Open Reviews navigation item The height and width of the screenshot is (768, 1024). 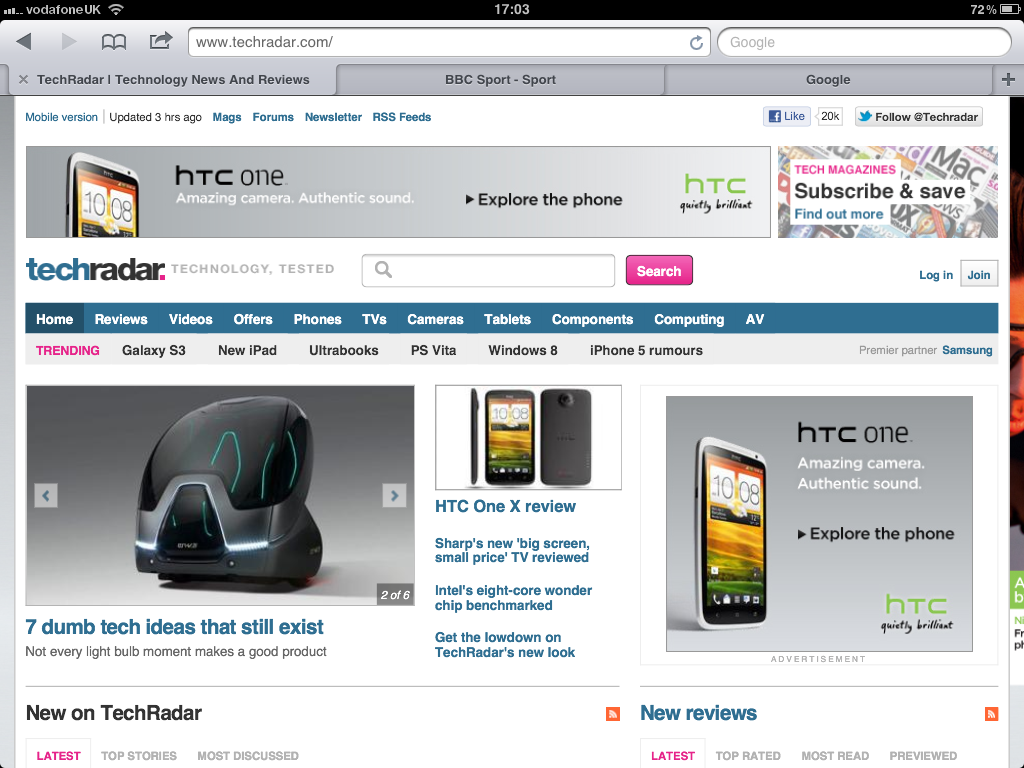coord(121,319)
